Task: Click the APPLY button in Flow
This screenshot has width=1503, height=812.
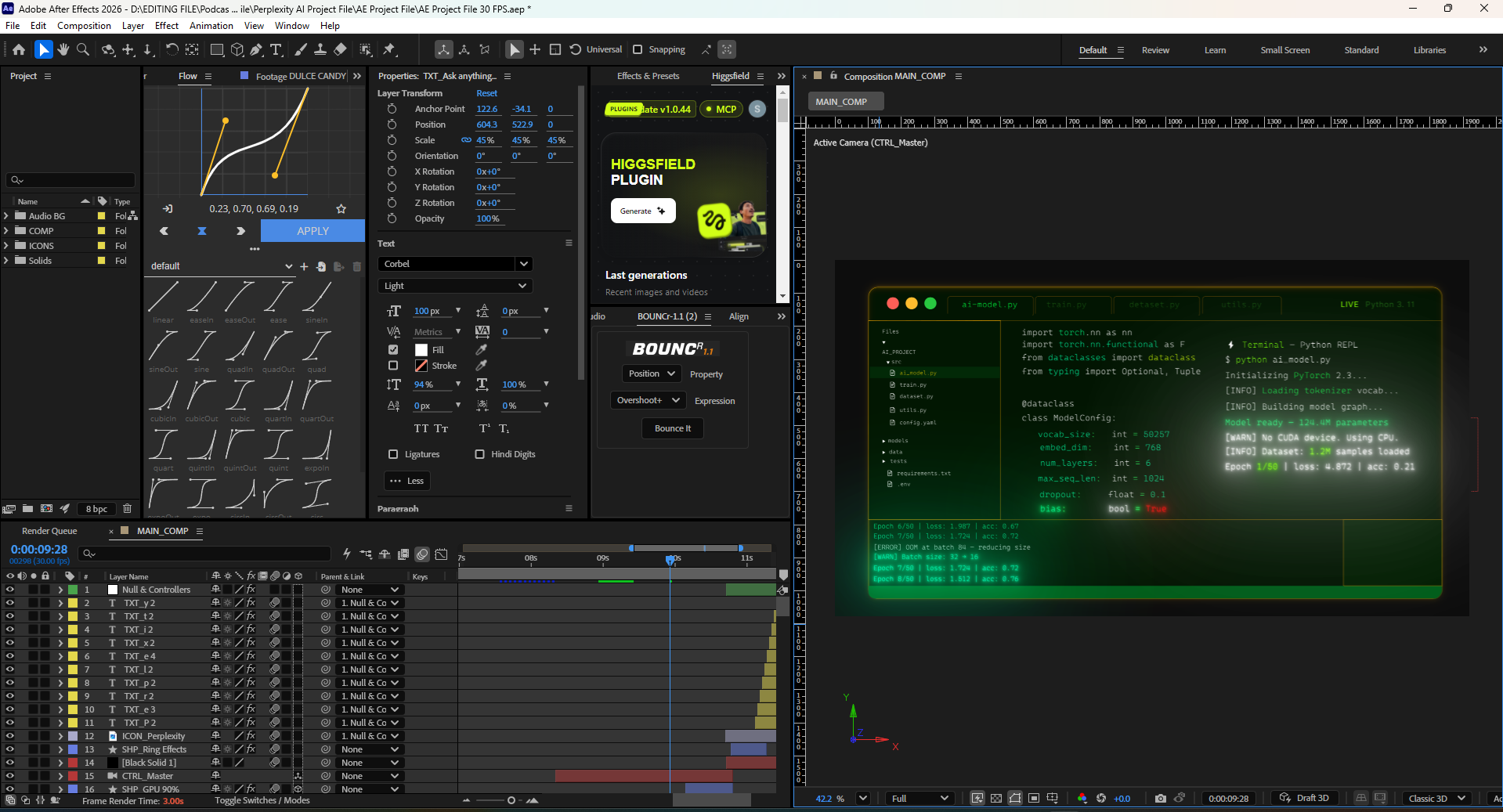Action: click(313, 231)
